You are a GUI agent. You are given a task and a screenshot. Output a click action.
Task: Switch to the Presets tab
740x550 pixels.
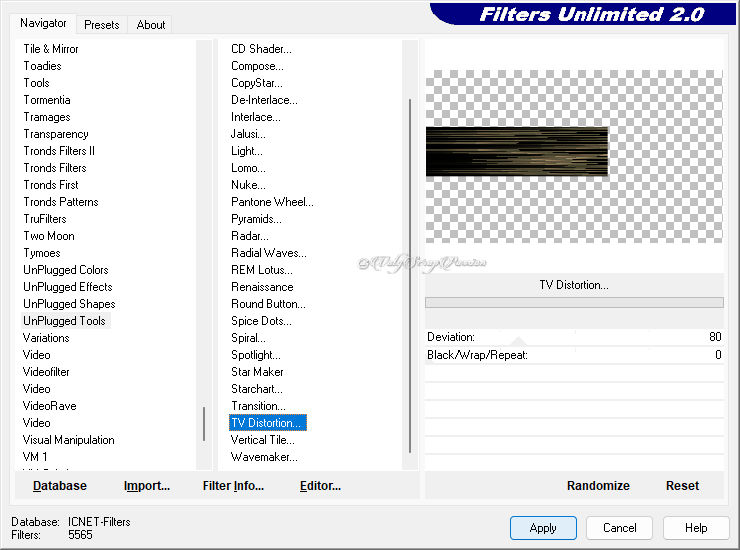[101, 25]
